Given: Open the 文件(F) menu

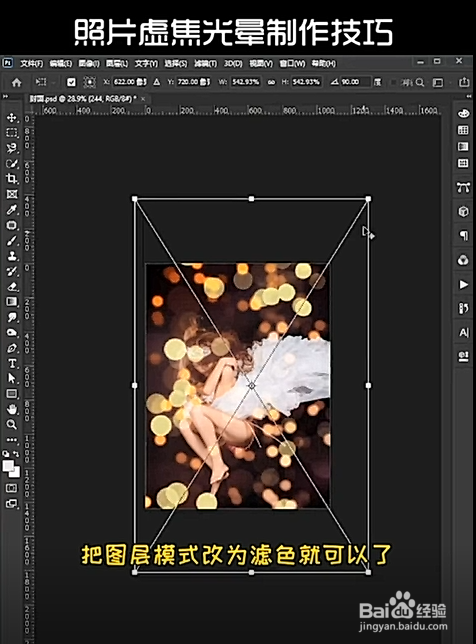Looking at the screenshot, I should [32, 63].
